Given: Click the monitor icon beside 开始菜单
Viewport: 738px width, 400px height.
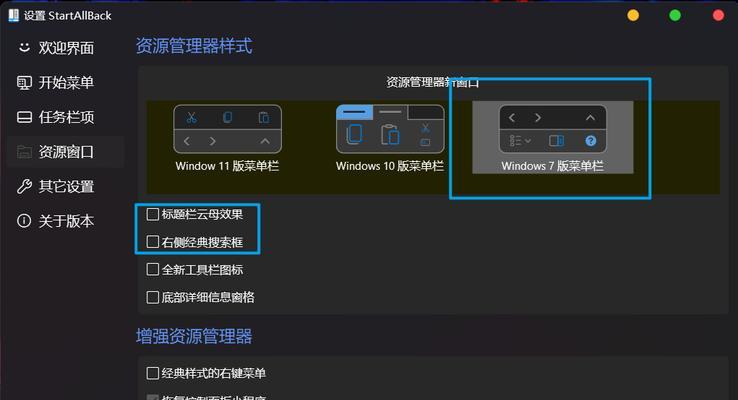Looking at the screenshot, I should [x=24, y=83].
